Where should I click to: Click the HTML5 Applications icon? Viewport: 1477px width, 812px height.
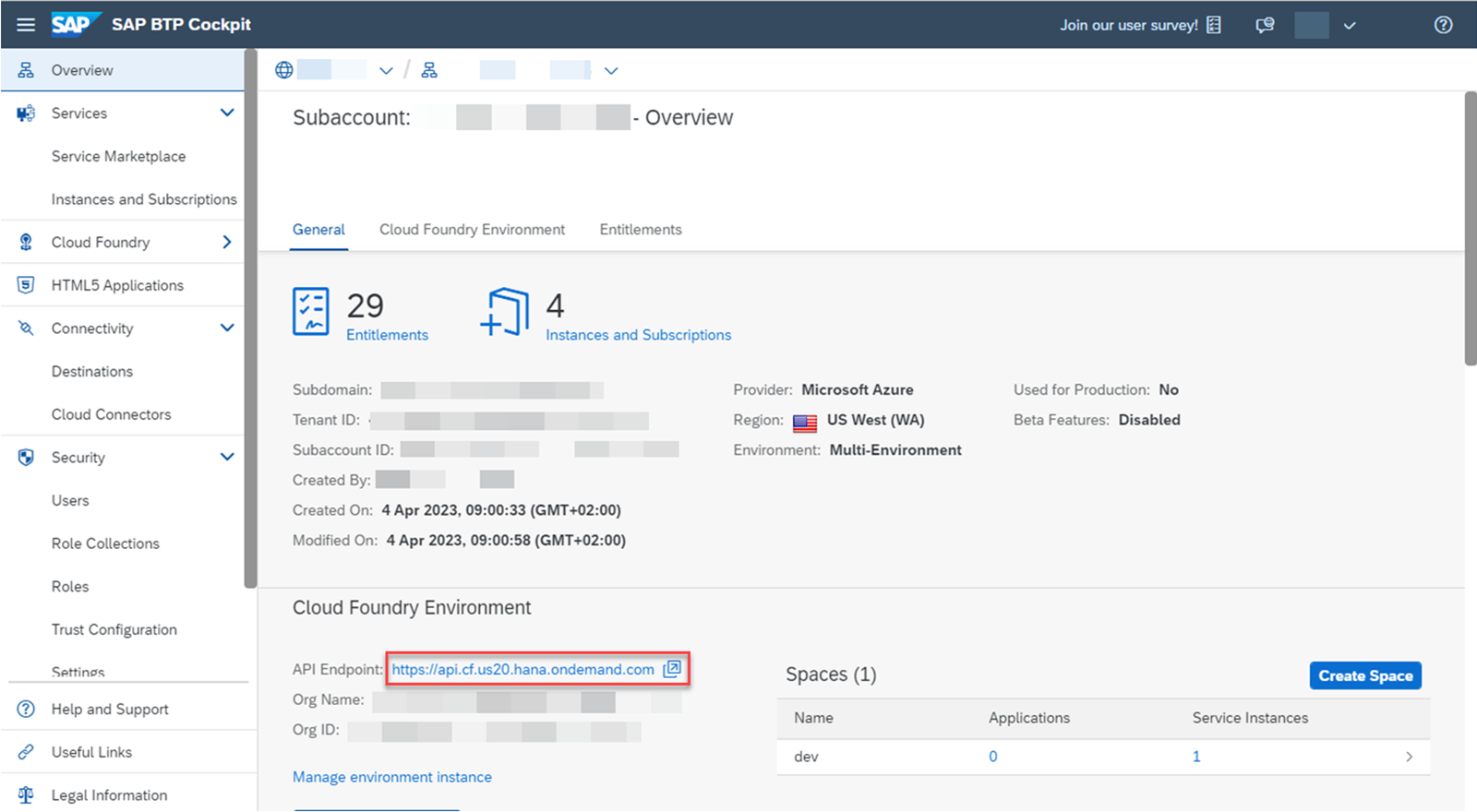(x=26, y=285)
